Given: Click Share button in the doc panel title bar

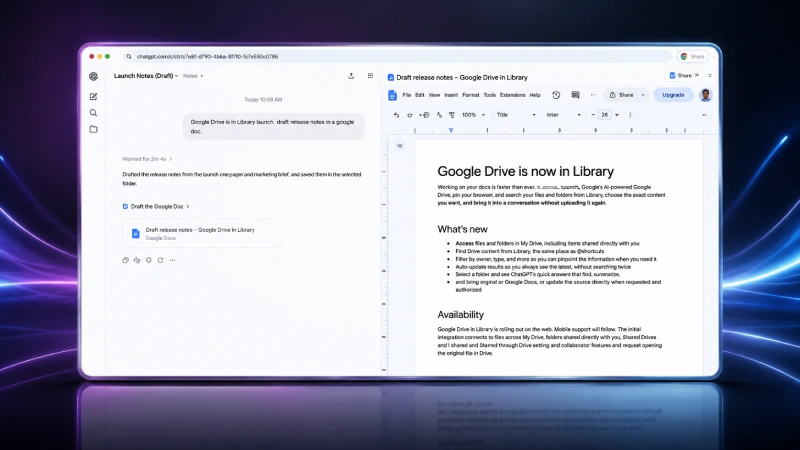Looking at the screenshot, I should pos(684,76).
